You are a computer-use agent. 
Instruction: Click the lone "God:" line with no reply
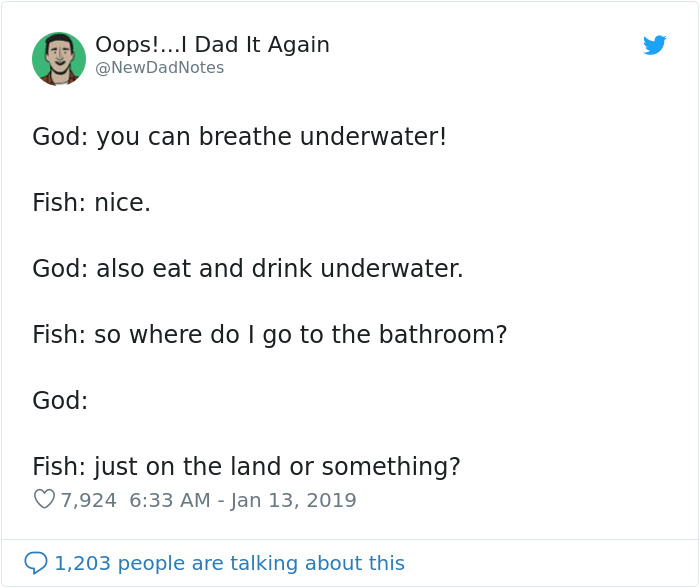60,401
